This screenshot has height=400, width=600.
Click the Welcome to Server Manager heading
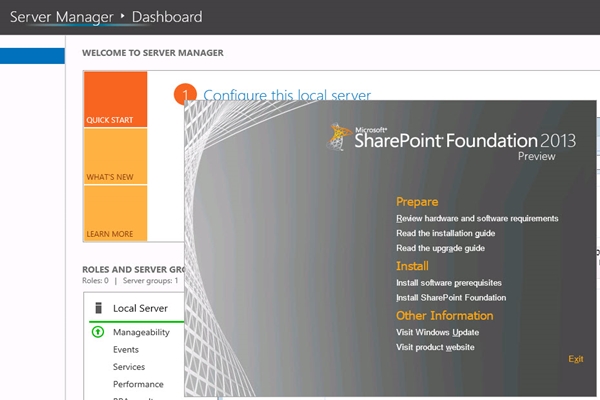coord(153,53)
